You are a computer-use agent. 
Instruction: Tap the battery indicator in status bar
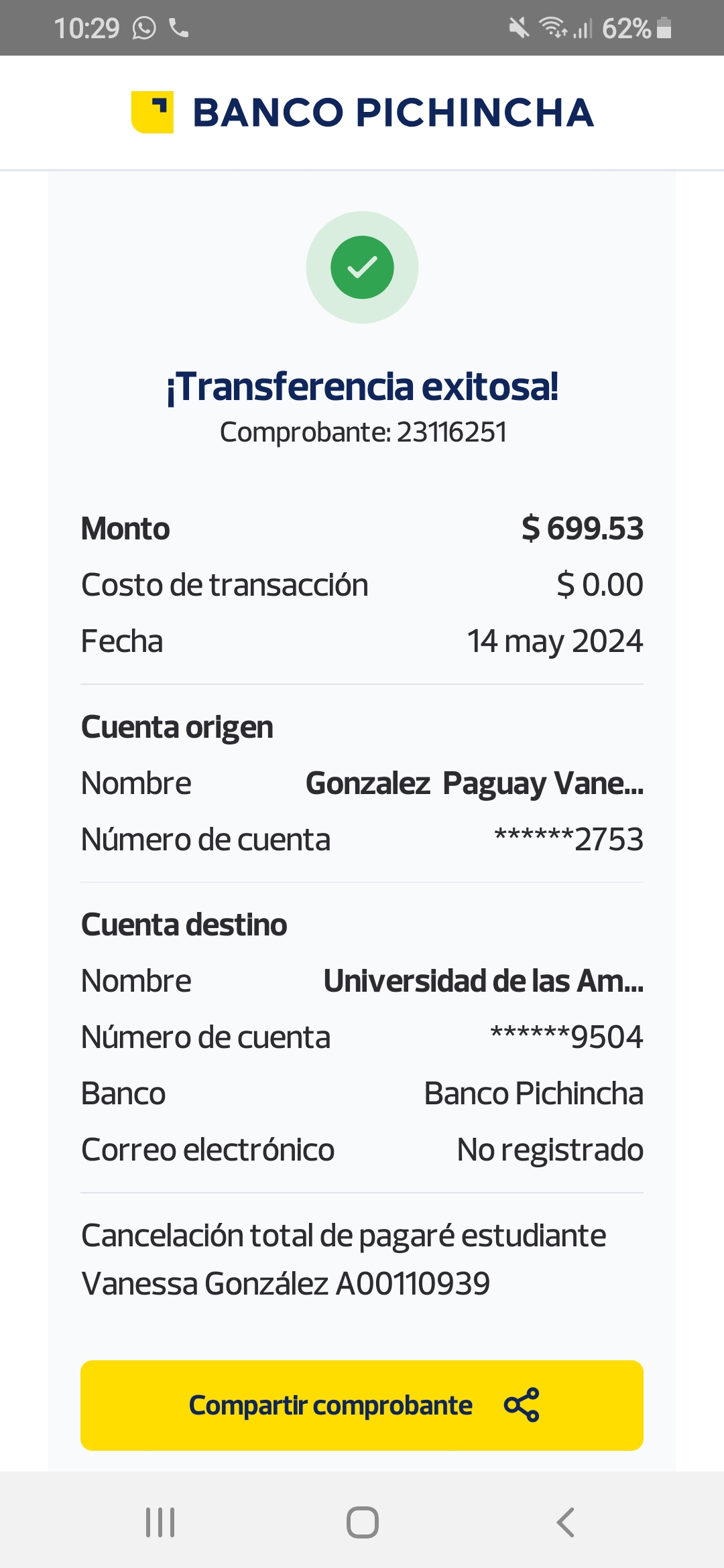(x=664, y=28)
